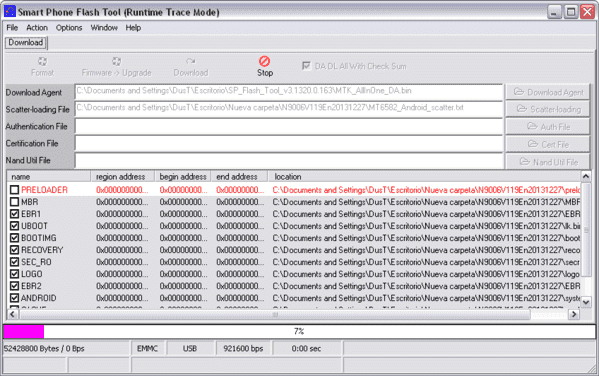Select the ANDROID row name text
The image size is (599, 376).
click(39, 298)
